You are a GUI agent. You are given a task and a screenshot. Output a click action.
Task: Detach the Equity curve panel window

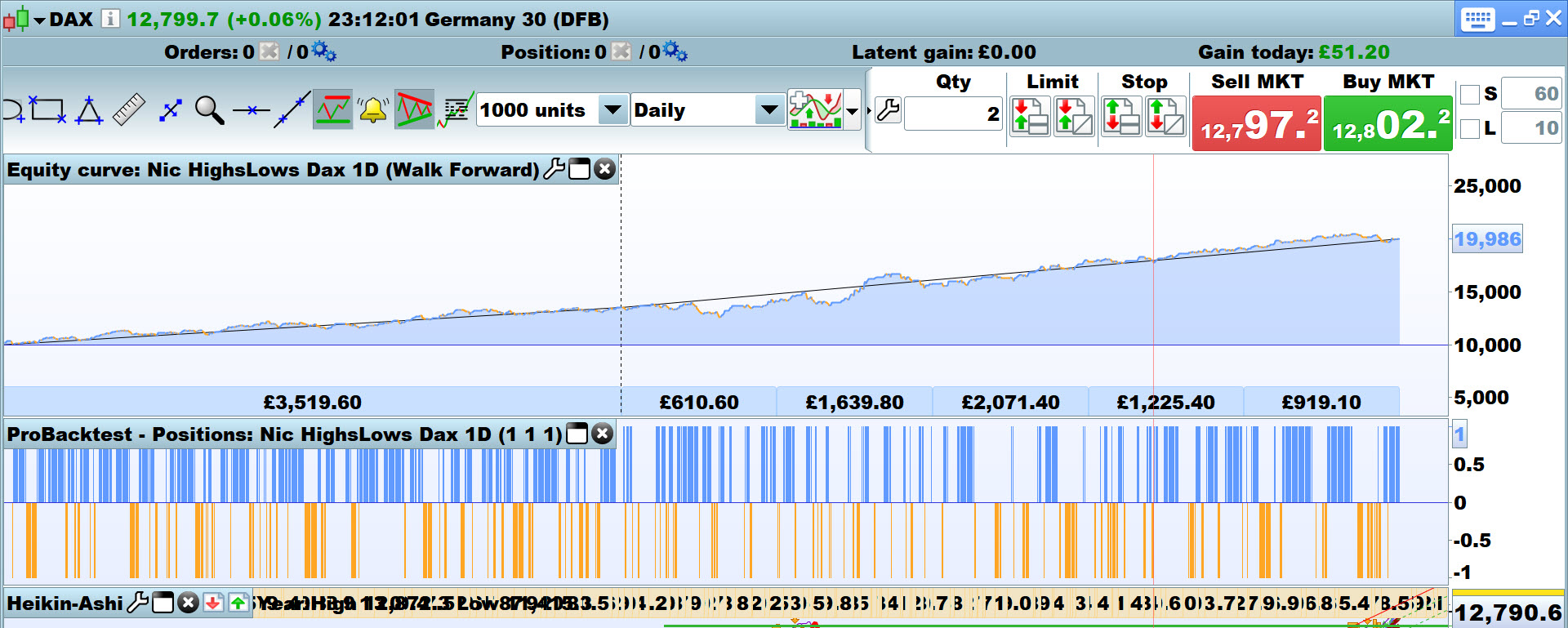(x=579, y=169)
